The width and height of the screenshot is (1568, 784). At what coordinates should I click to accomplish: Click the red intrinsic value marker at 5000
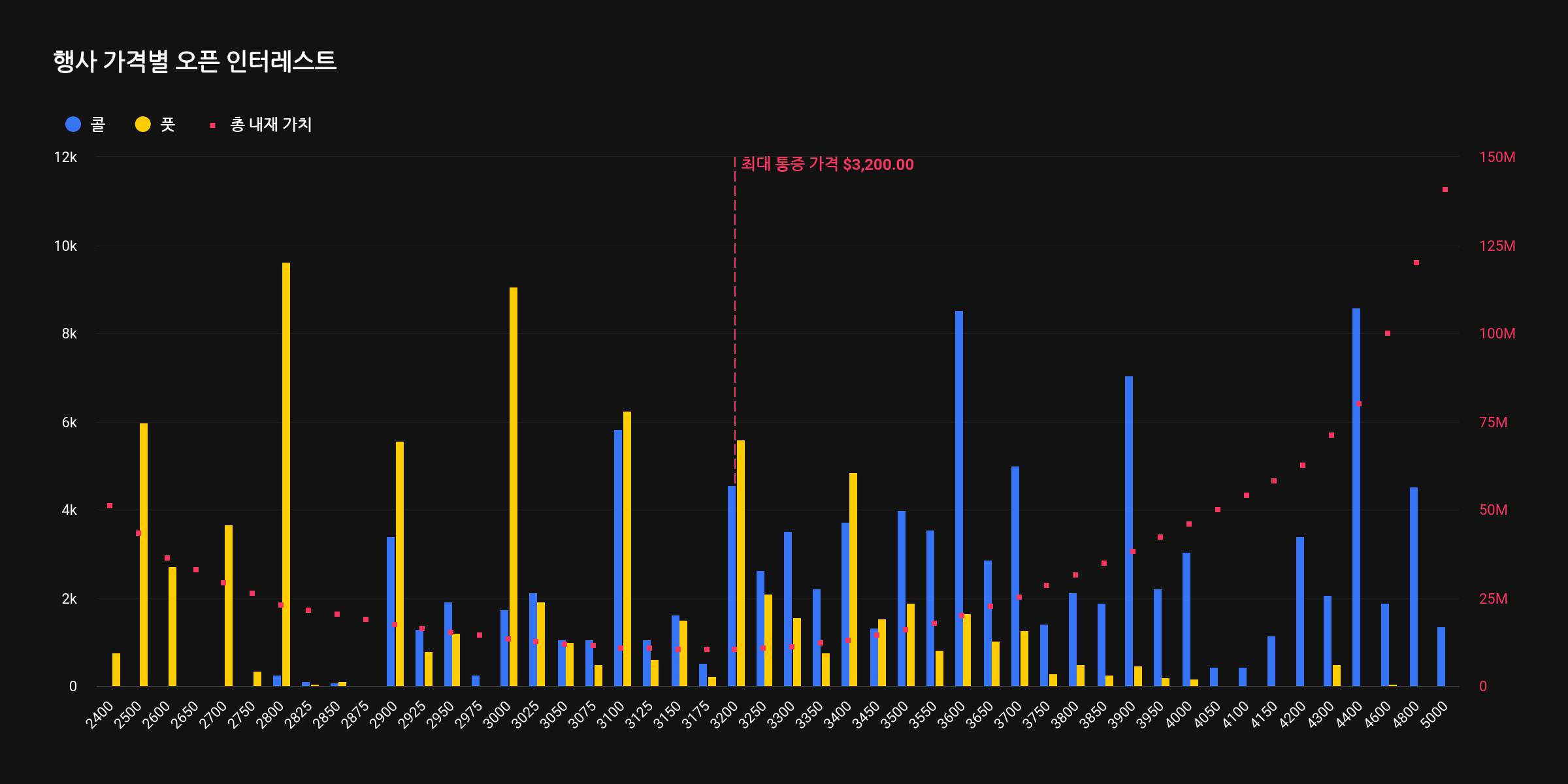pyautogui.click(x=1445, y=189)
